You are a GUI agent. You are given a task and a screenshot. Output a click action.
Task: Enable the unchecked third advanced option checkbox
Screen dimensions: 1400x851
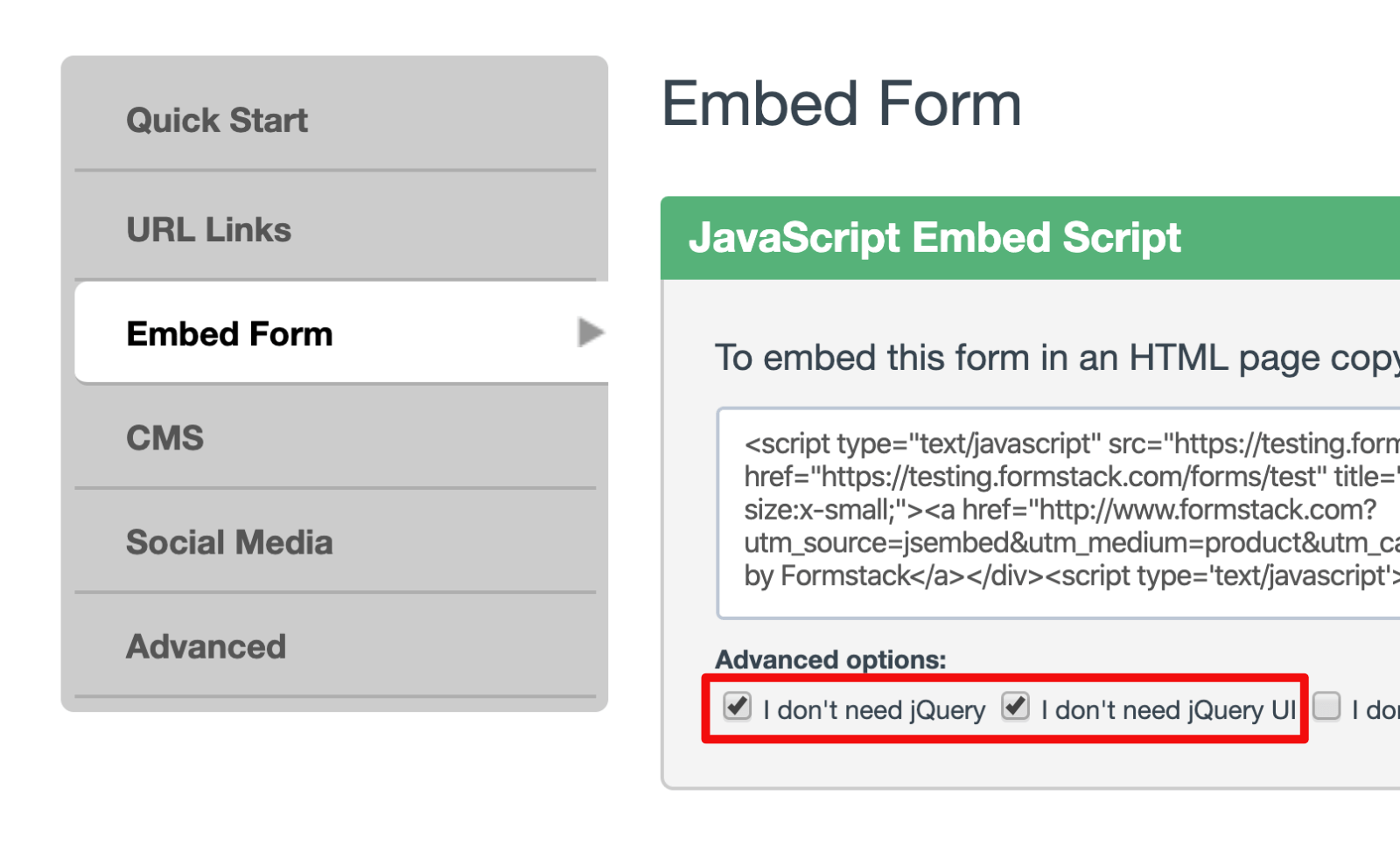[1326, 706]
